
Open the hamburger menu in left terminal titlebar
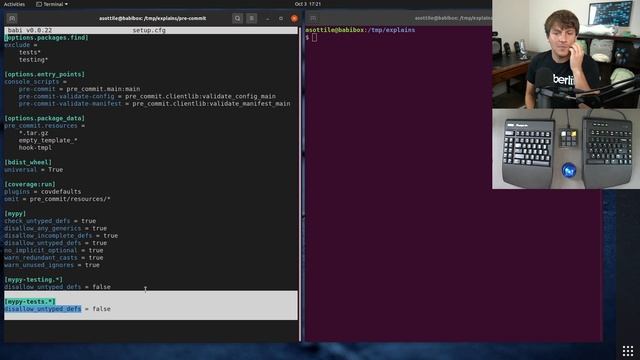point(252,18)
